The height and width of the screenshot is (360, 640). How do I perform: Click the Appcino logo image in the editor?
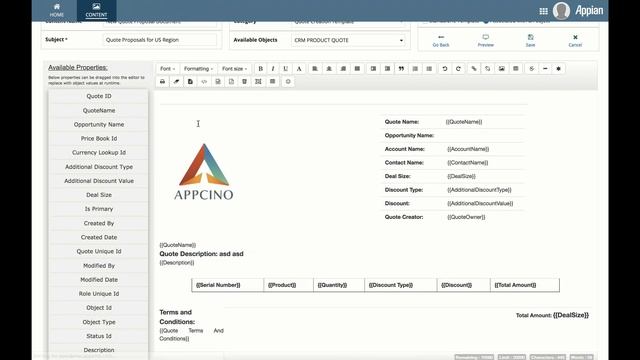(204, 172)
